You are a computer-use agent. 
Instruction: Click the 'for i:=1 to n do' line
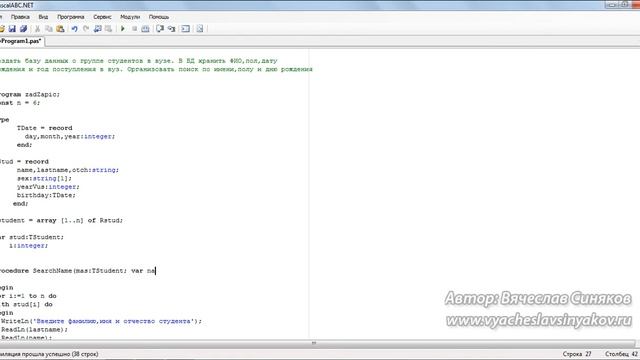(x=28, y=296)
